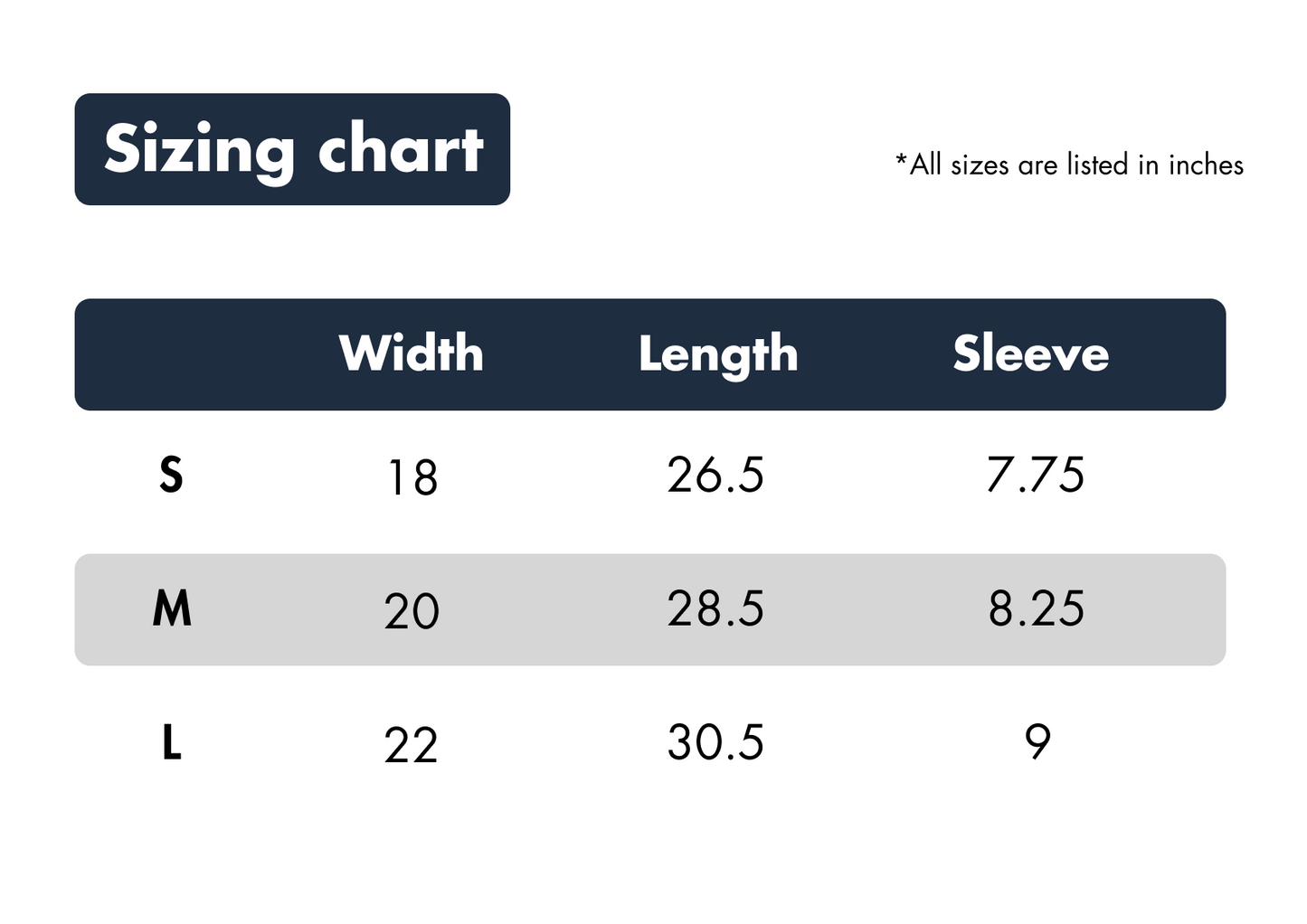1307x924 pixels.
Task: Click the Sizing chart title badge
Action: (292, 149)
